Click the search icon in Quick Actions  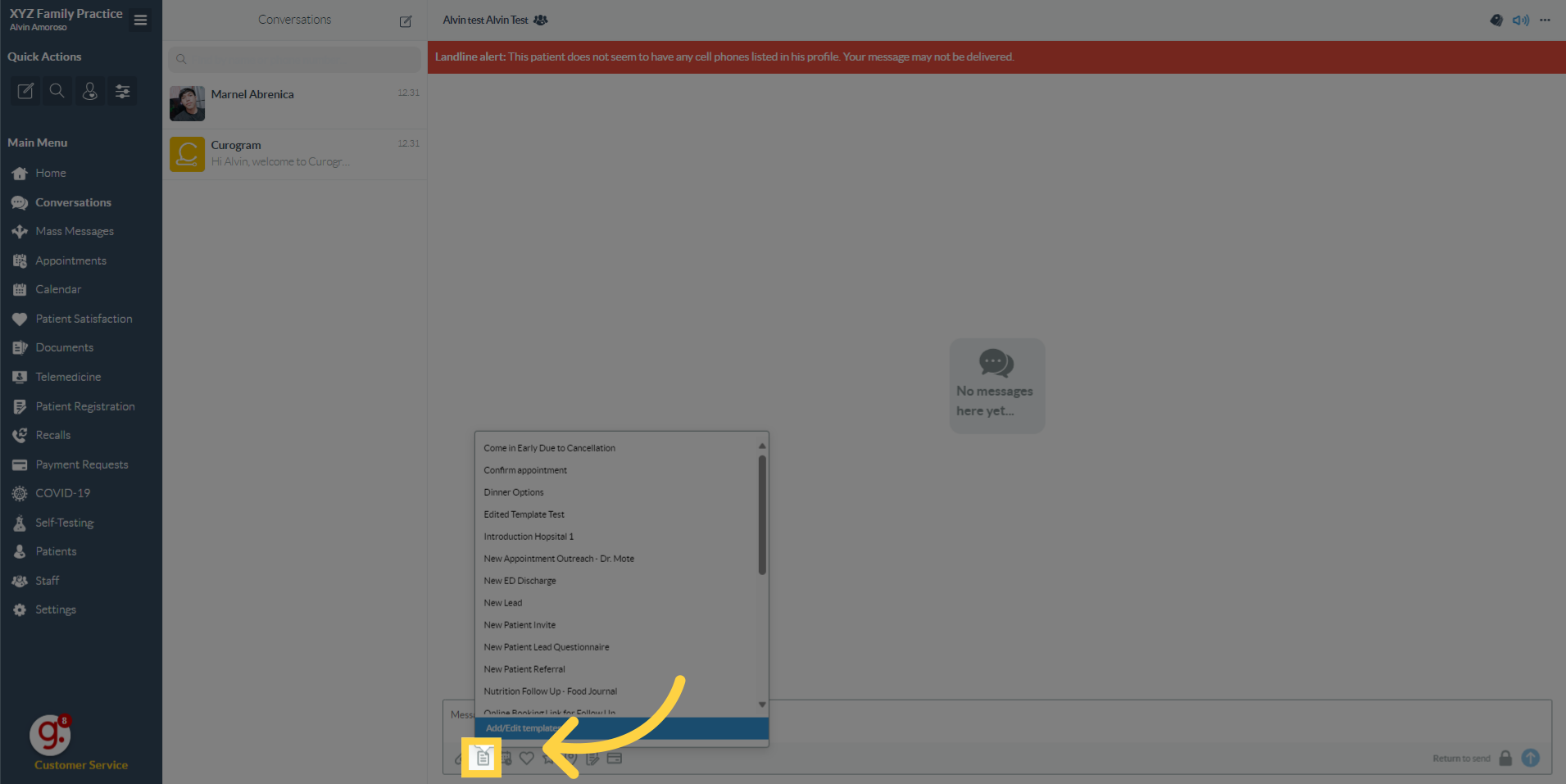tap(57, 91)
